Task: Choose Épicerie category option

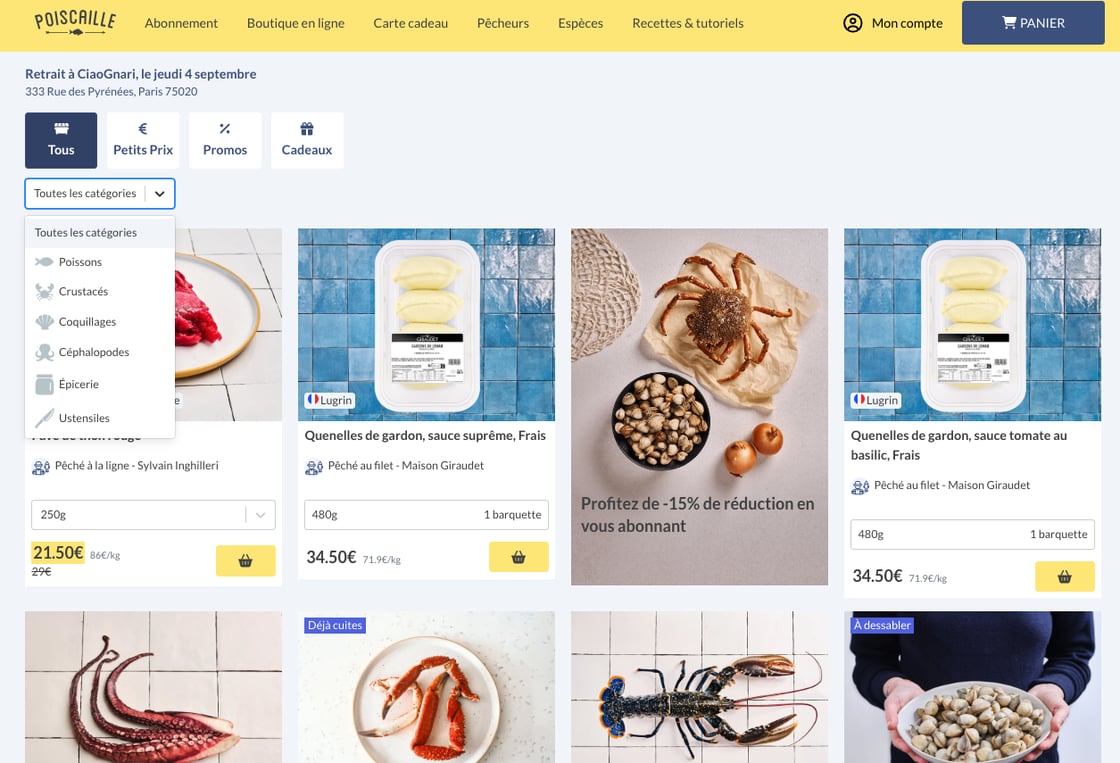Action: (100, 384)
